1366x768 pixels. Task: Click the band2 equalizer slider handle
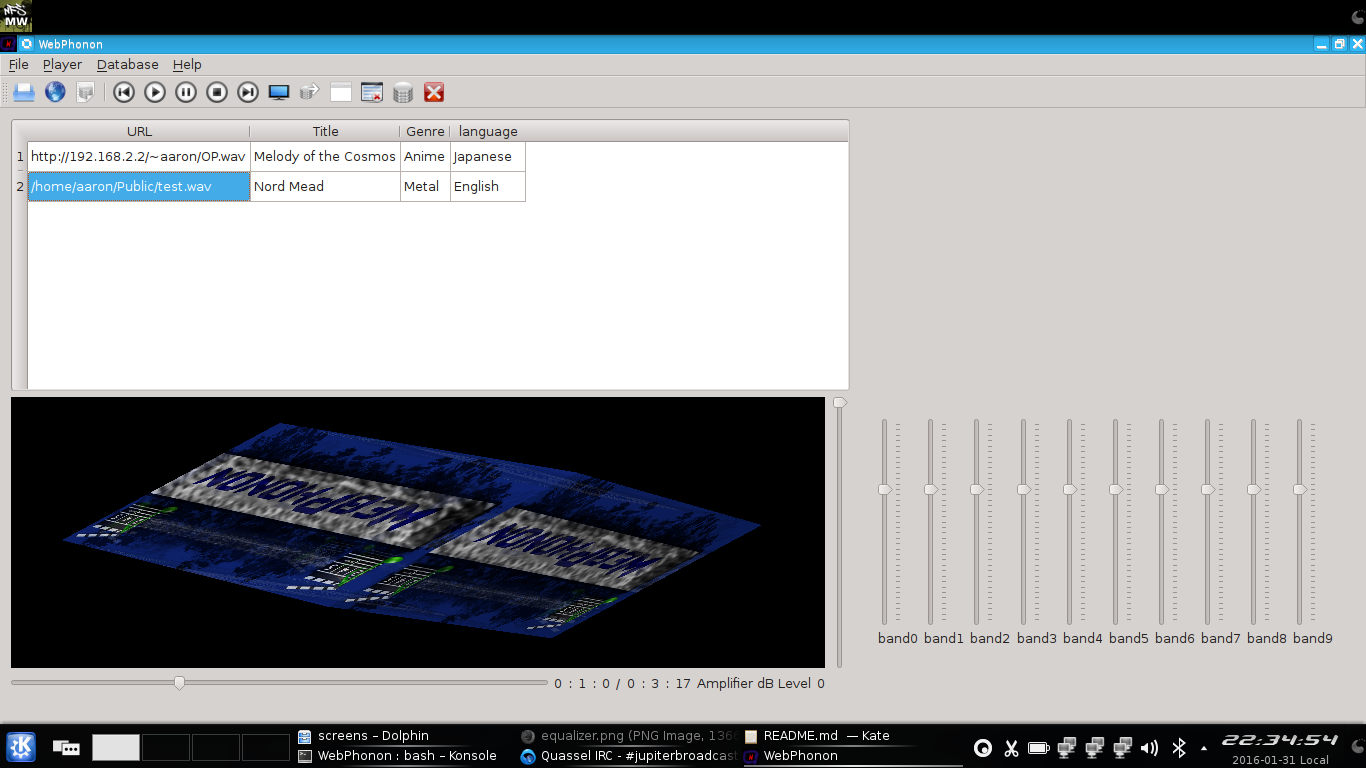tap(977, 489)
